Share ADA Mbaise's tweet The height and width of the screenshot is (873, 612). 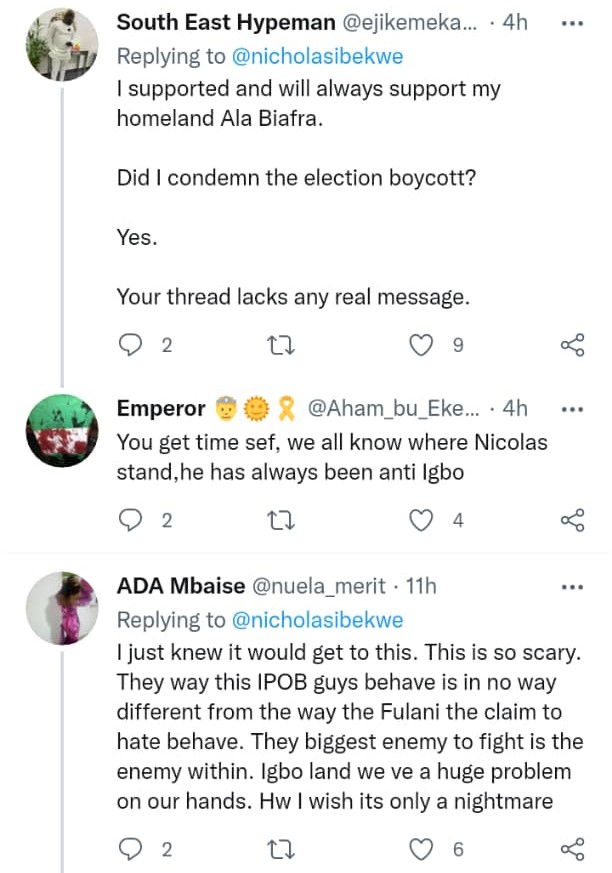(x=572, y=850)
